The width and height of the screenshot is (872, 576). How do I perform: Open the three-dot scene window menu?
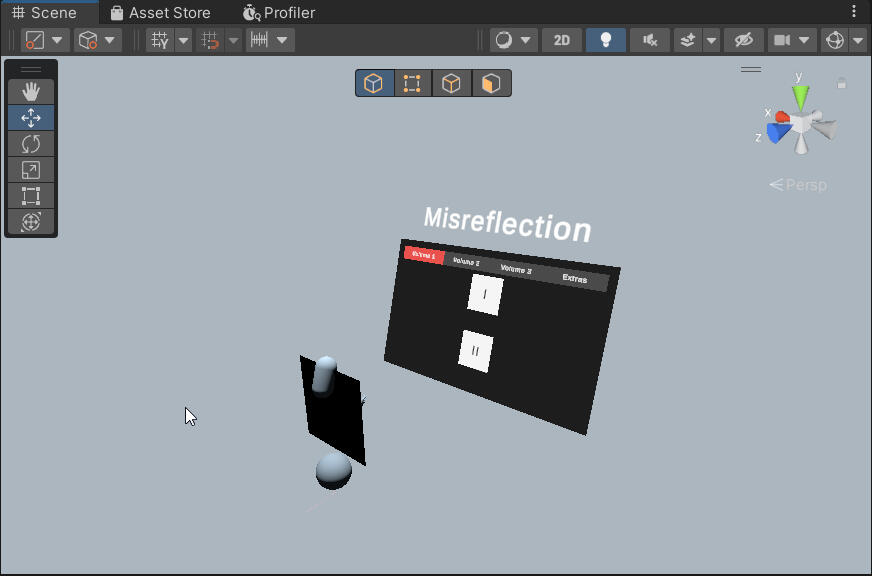(x=854, y=12)
